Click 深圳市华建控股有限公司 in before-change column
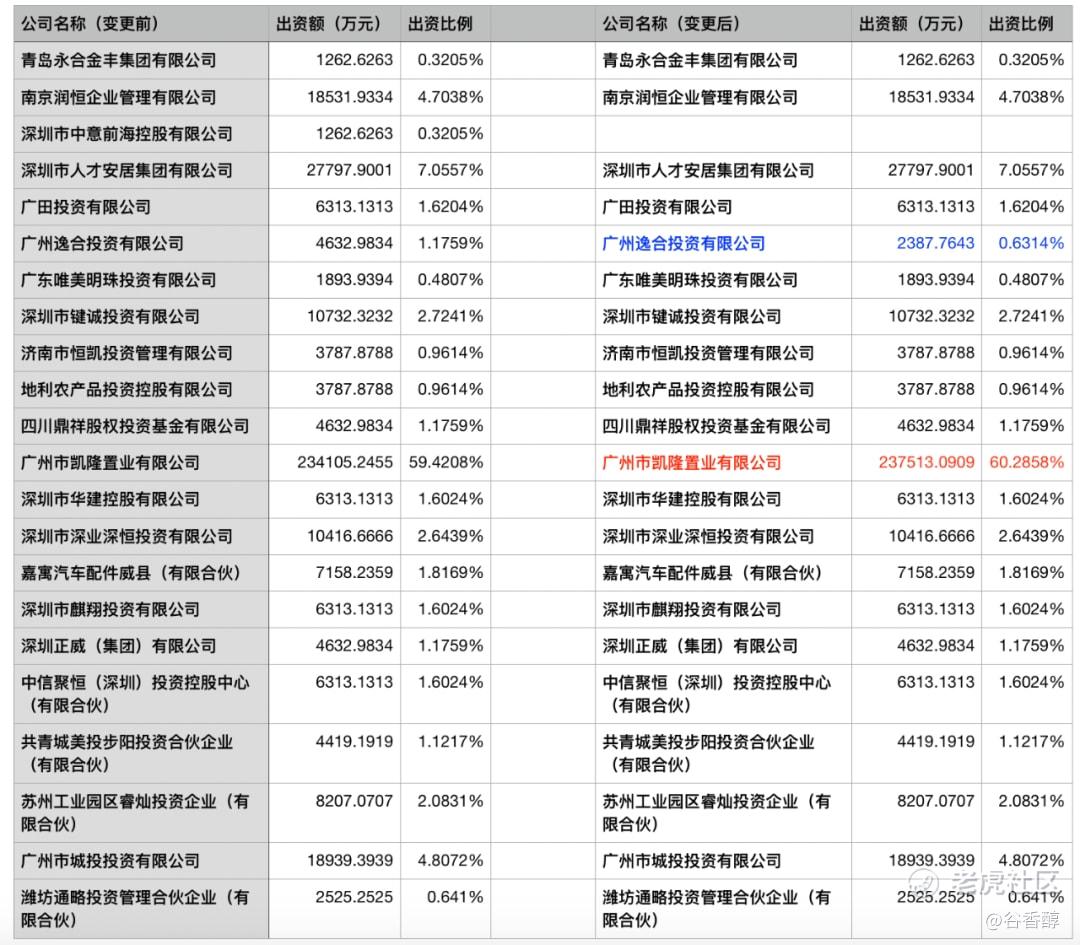The width and height of the screenshot is (1080, 945). pyautogui.click(x=110, y=499)
